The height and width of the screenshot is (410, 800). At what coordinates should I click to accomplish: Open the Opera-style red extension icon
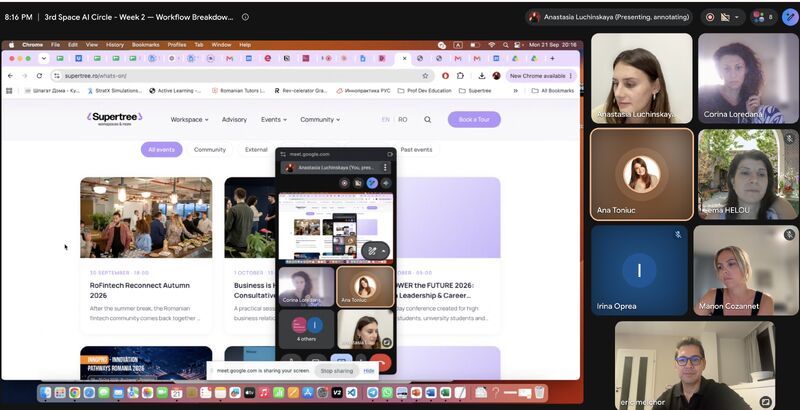point(445,75)
